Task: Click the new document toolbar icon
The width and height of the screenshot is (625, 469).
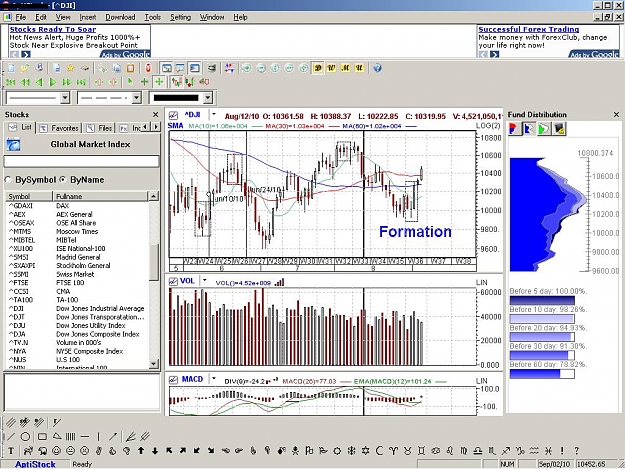Action: pyautogui.click(x=11, y=68)
